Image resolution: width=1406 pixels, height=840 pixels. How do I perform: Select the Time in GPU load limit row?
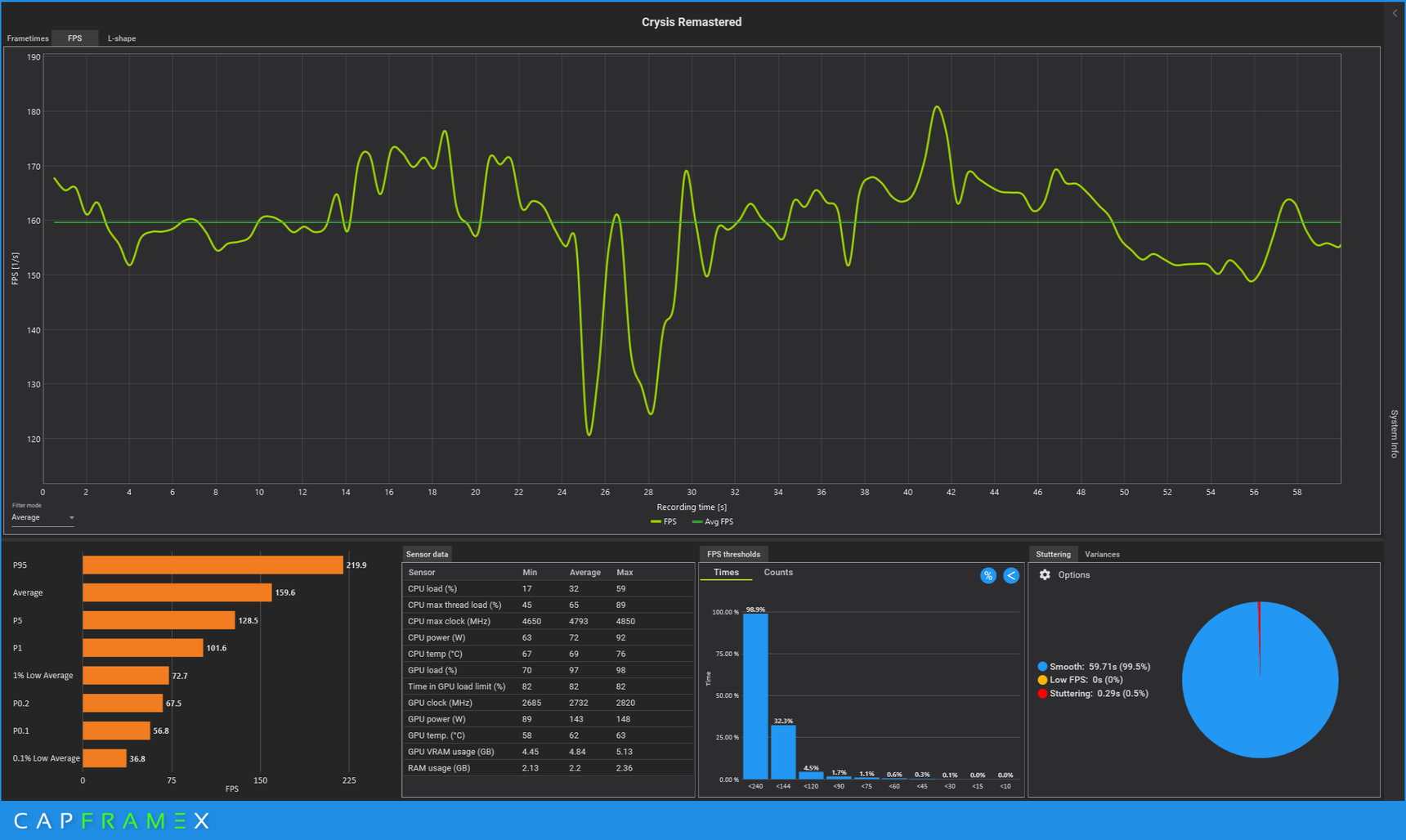tap(549, 686)
